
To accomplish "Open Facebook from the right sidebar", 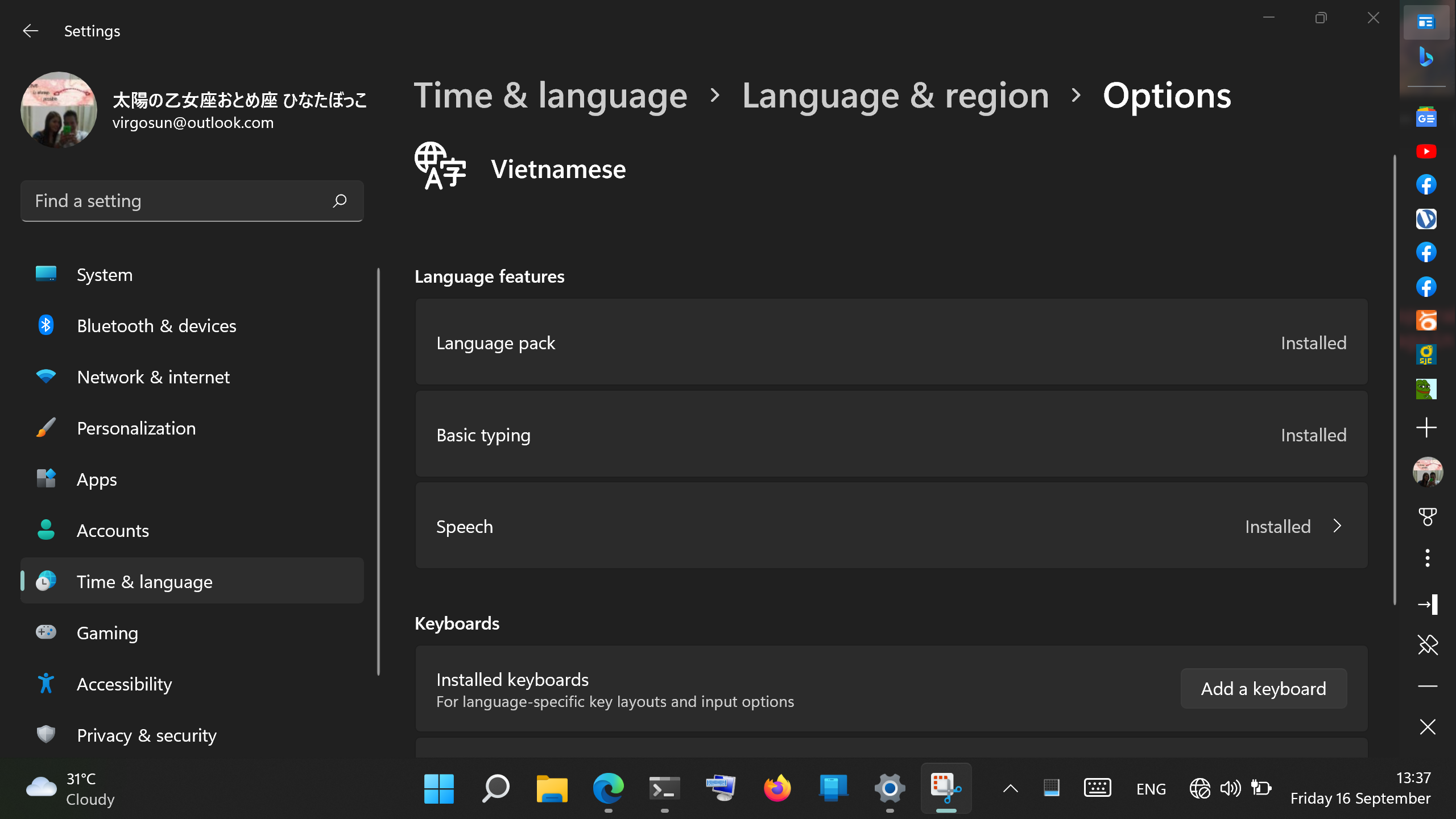I will click(1426, 184).
